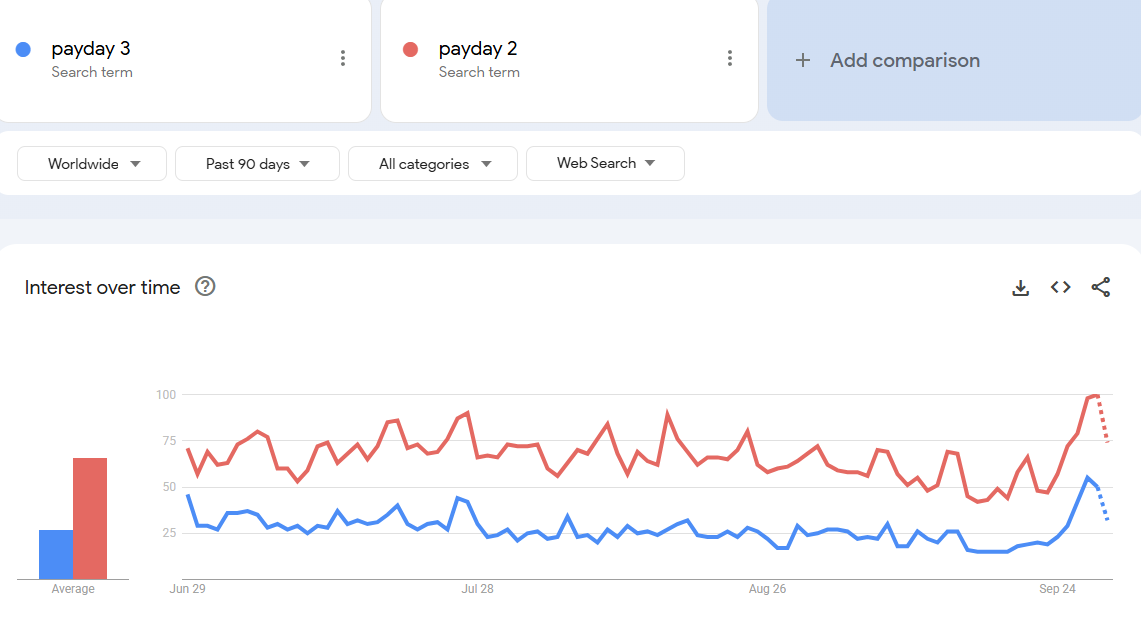Open payday 3 three-dot options menu
This screenshot has width=1141, height=621.
point(343,58)
